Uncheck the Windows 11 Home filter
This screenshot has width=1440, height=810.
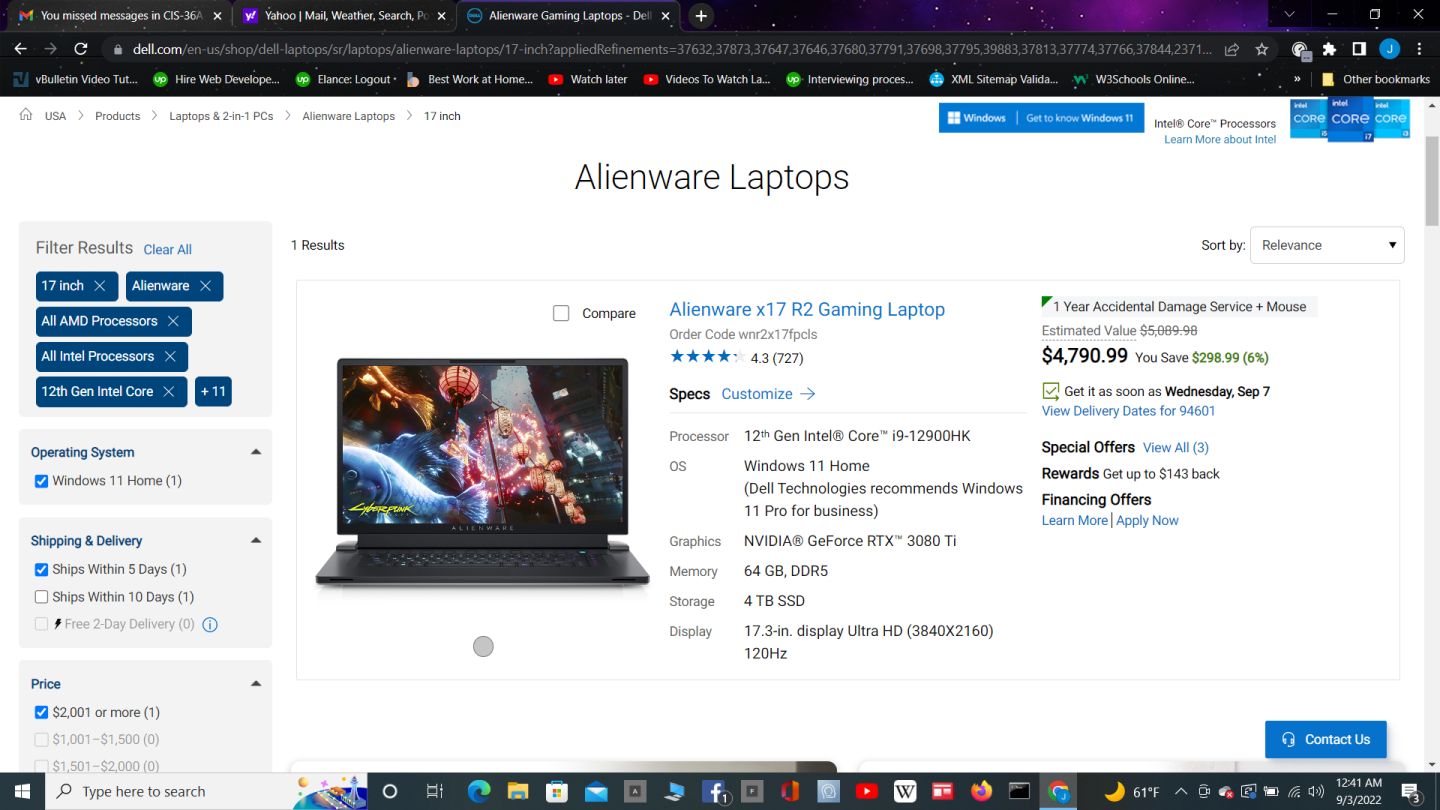pyautogui.click(x=41, y=481)
